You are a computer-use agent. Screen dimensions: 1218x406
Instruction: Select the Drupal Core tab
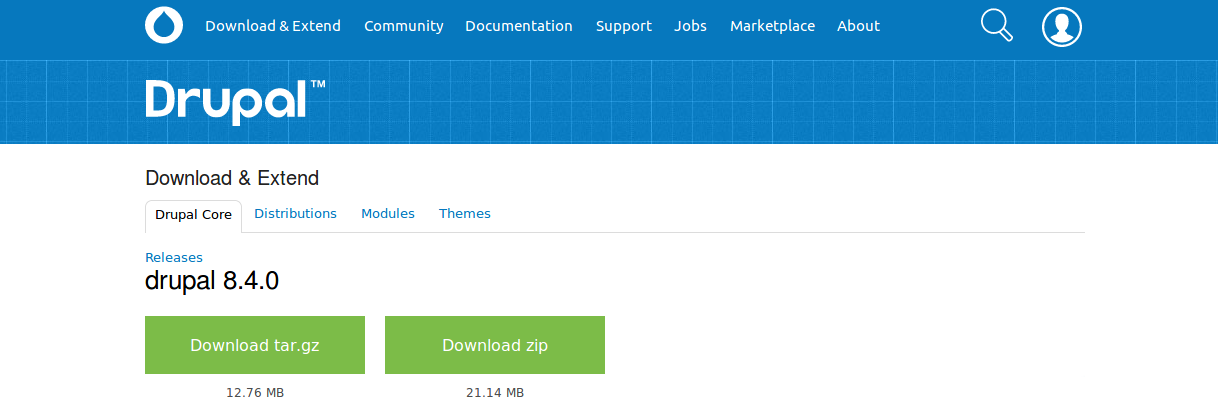[x=193, y=215]
